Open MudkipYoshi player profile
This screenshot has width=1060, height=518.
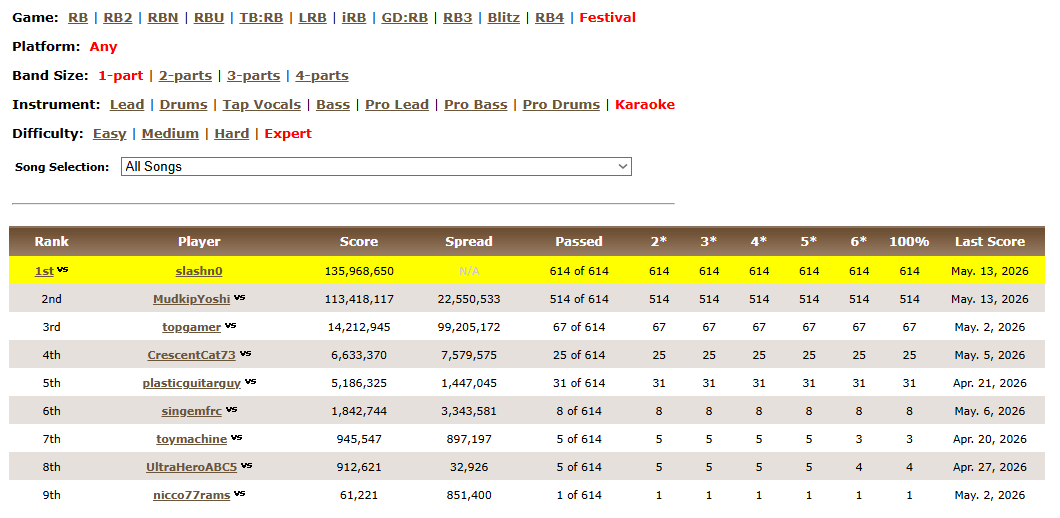click(x=191, y=299)
